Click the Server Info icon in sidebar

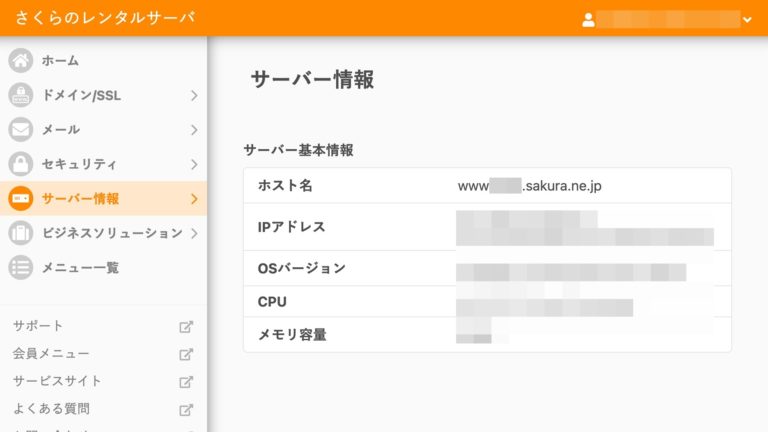[x=21, y=198]
